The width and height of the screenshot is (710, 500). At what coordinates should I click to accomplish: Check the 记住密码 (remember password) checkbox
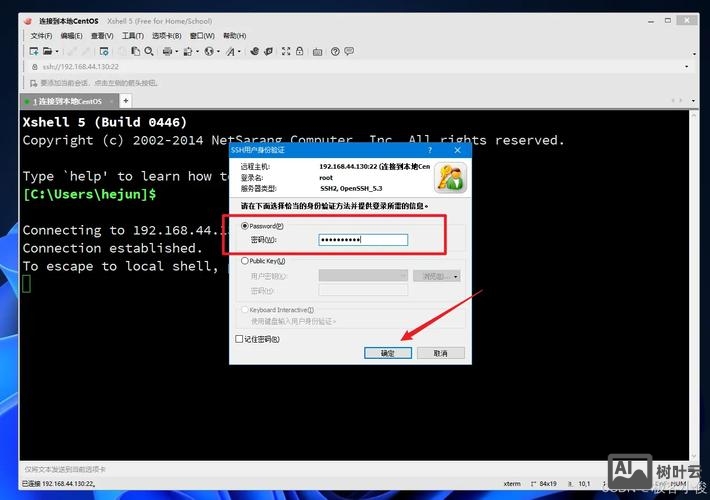[x=239, y=339]
